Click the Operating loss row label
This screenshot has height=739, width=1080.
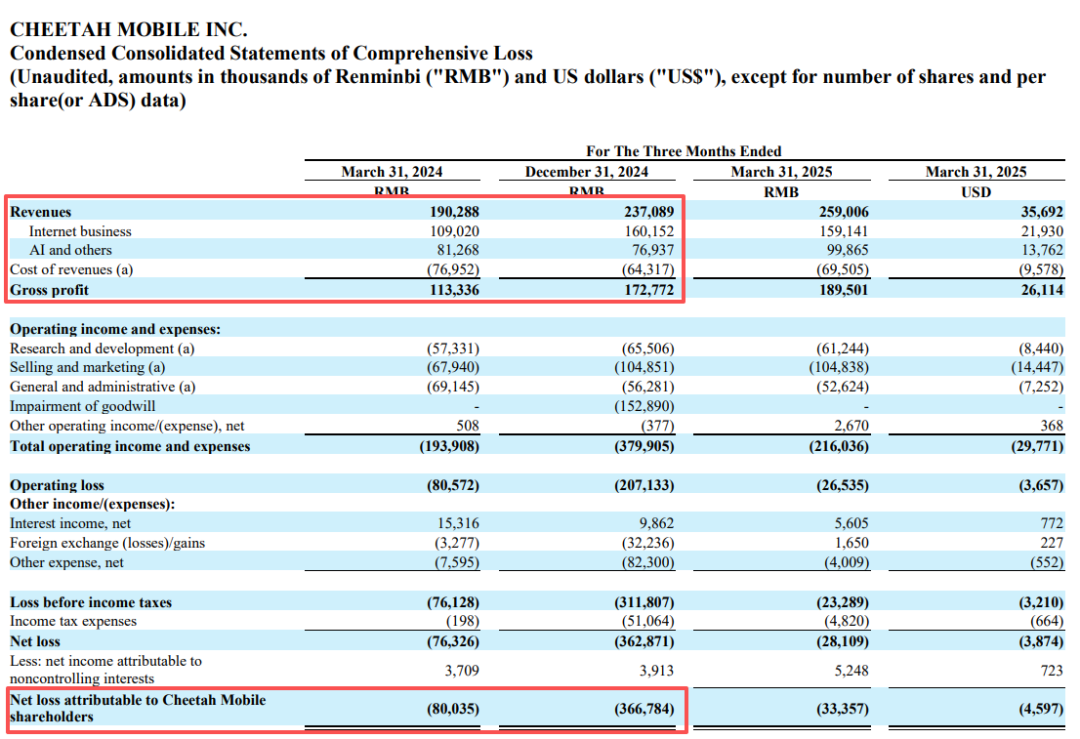(x=56, y=485)
